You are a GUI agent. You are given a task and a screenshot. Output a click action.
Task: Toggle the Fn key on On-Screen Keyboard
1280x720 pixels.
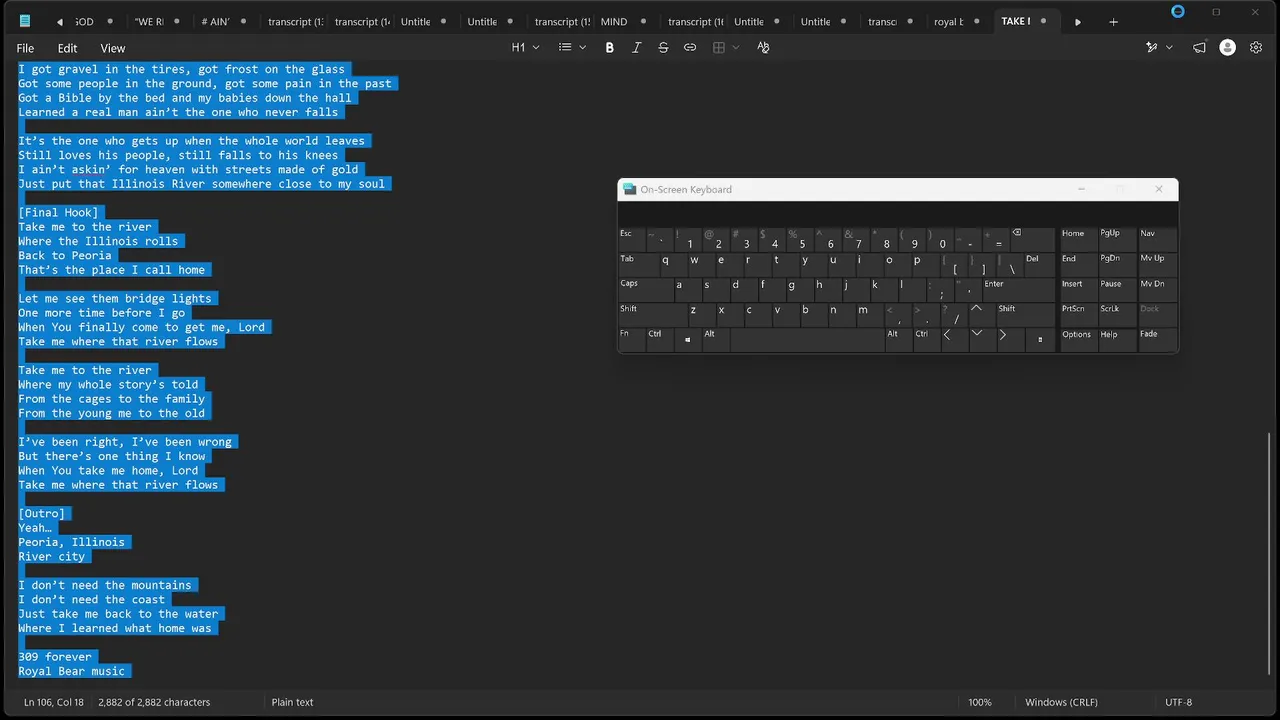[x=630, y=338]
